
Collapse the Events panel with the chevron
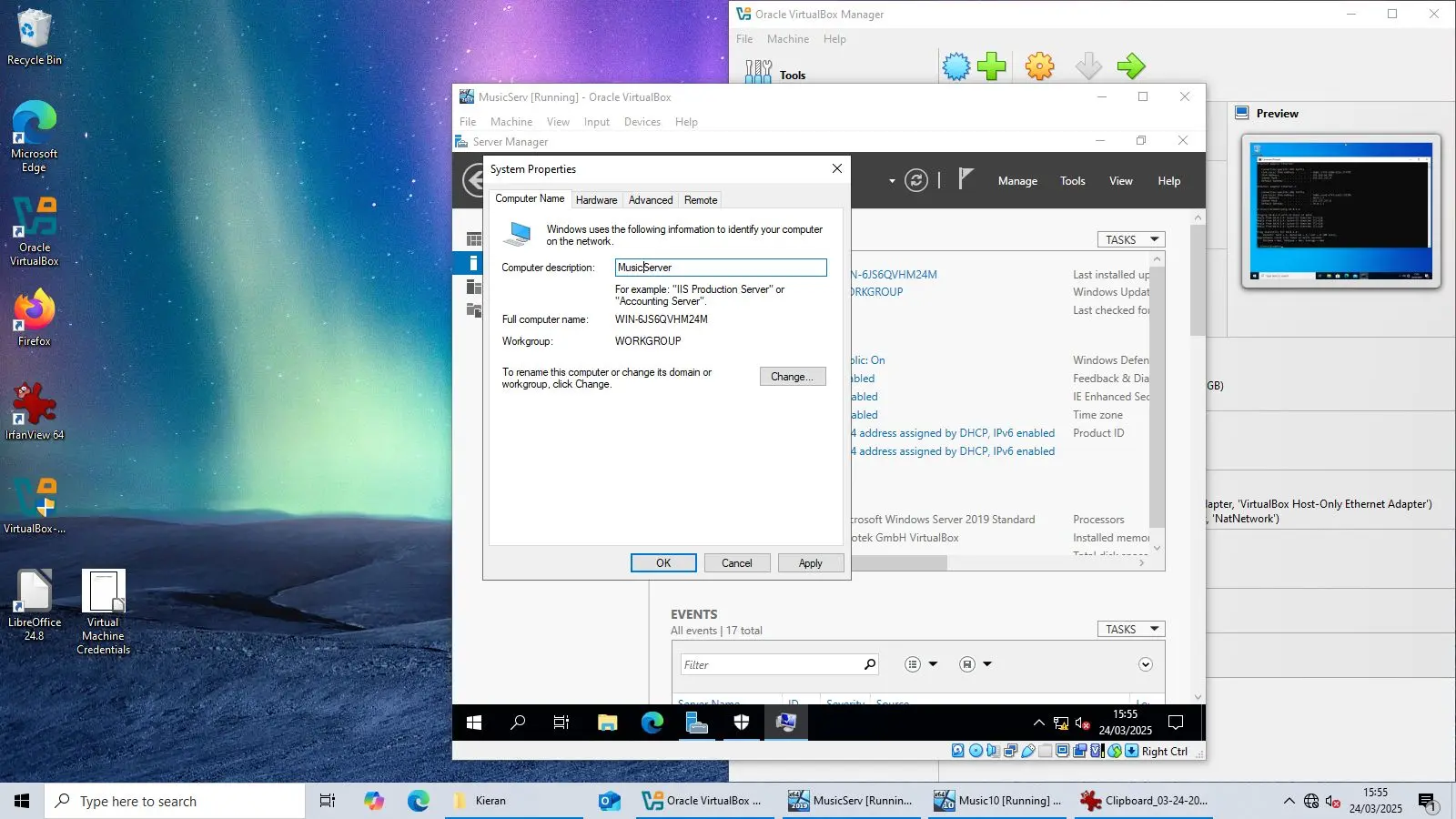tap(1146, 664)
